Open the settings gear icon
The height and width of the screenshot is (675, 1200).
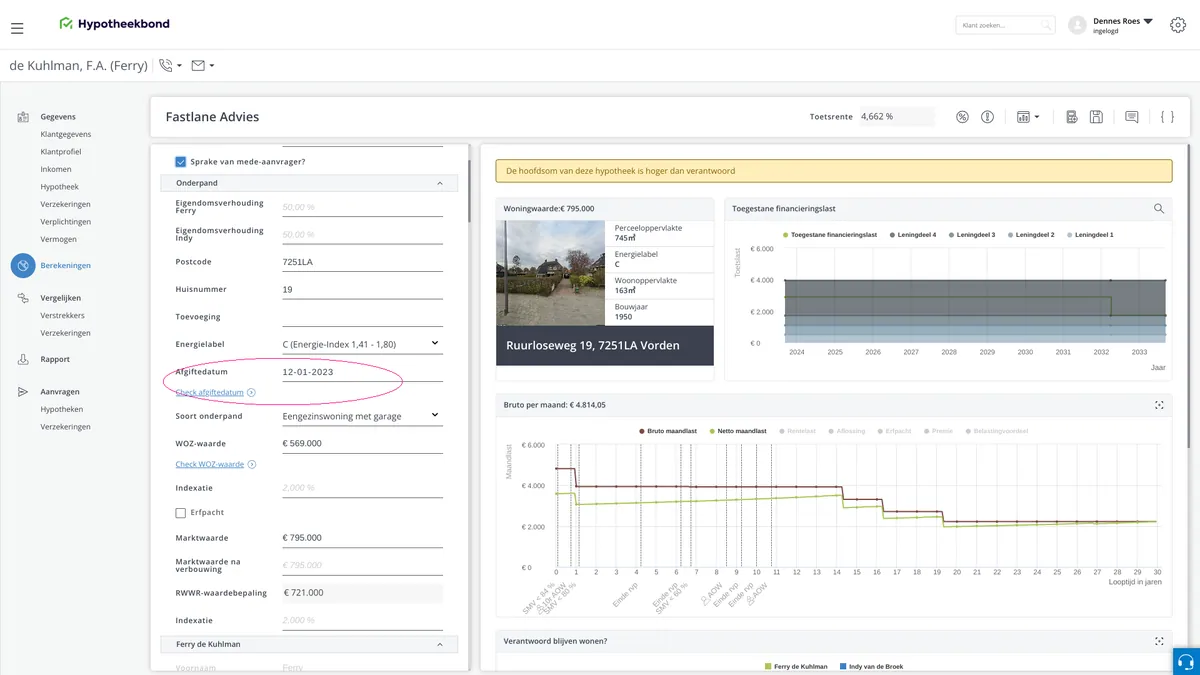pos(1177,25)
